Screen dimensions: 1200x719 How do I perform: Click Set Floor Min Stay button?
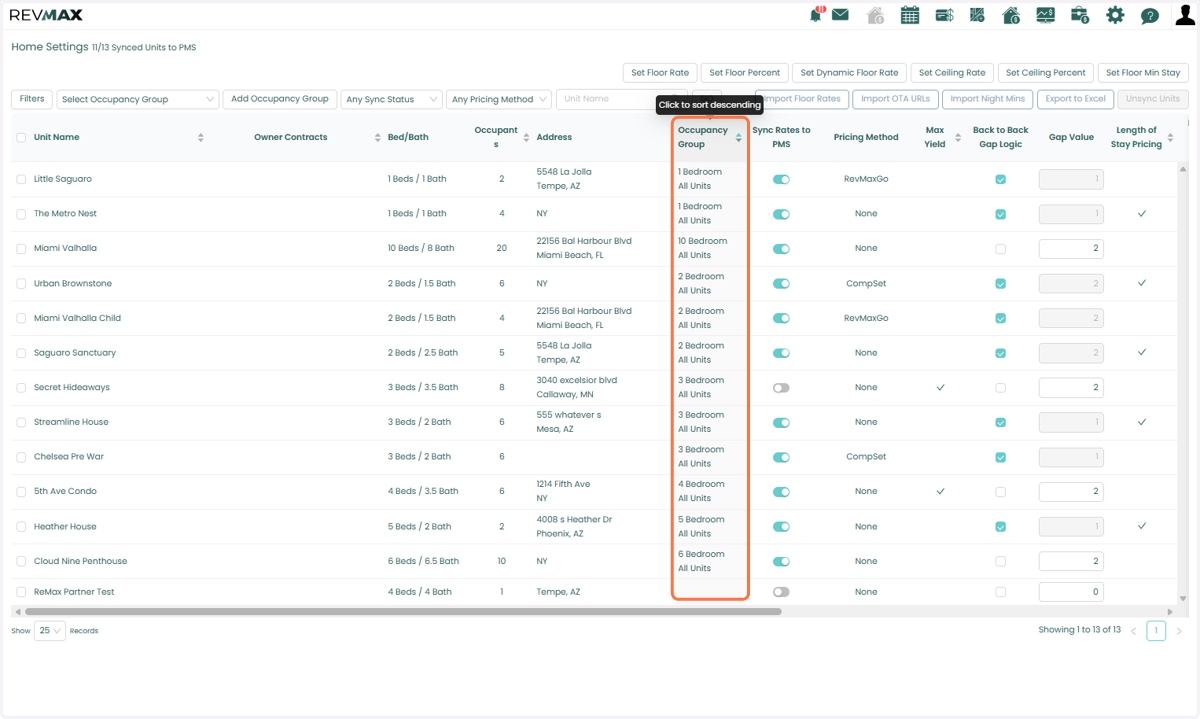pos(1143,73)
